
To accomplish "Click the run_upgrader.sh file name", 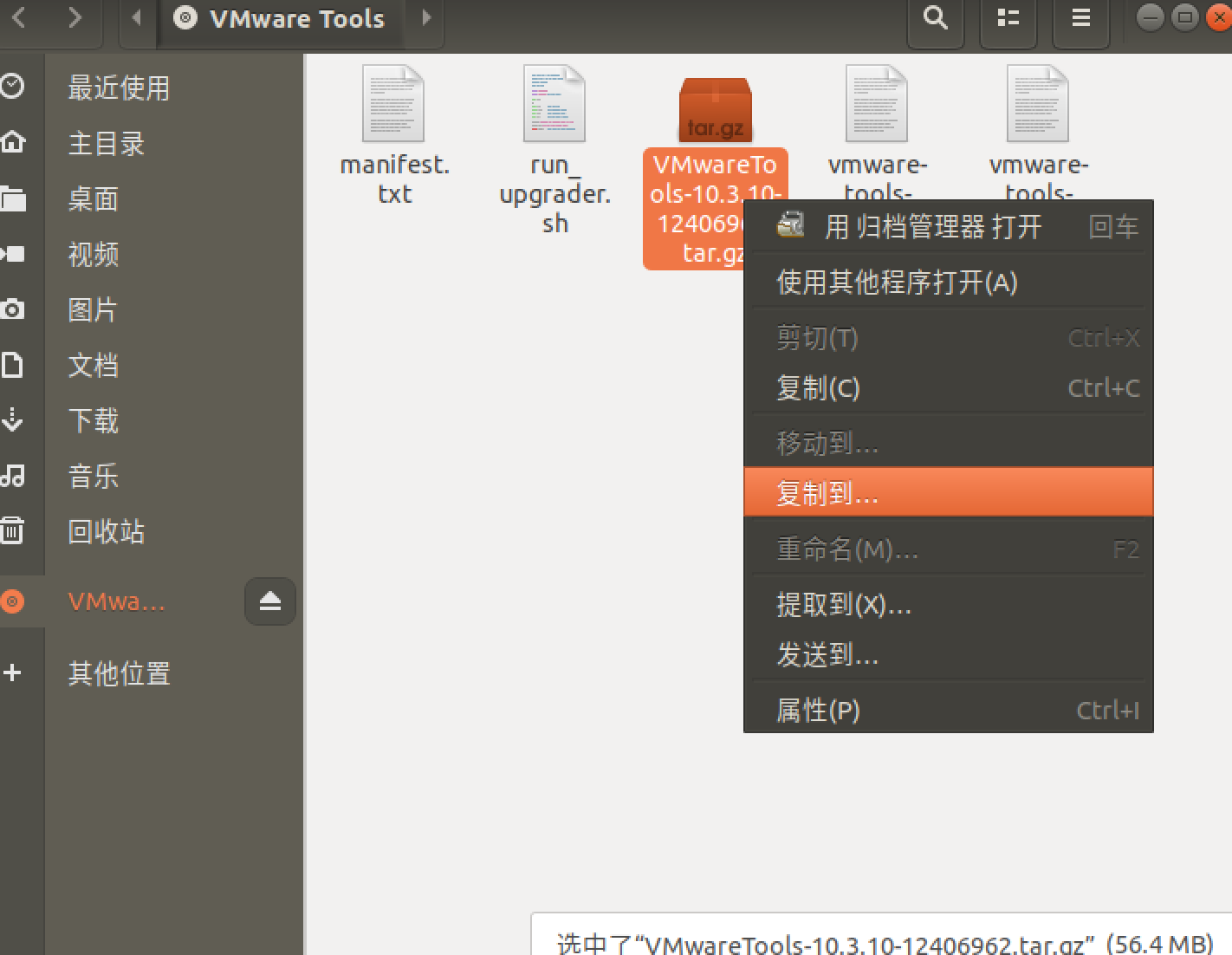I will (555, 193).
